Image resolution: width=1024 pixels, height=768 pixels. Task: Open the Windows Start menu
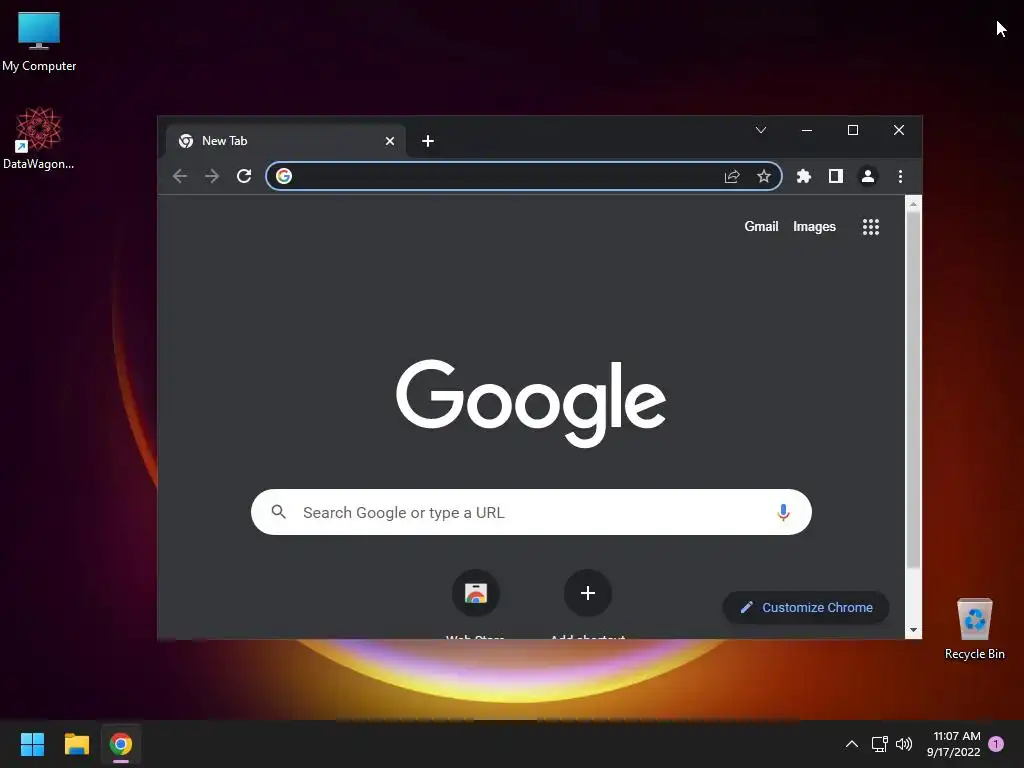coord(32,744)
